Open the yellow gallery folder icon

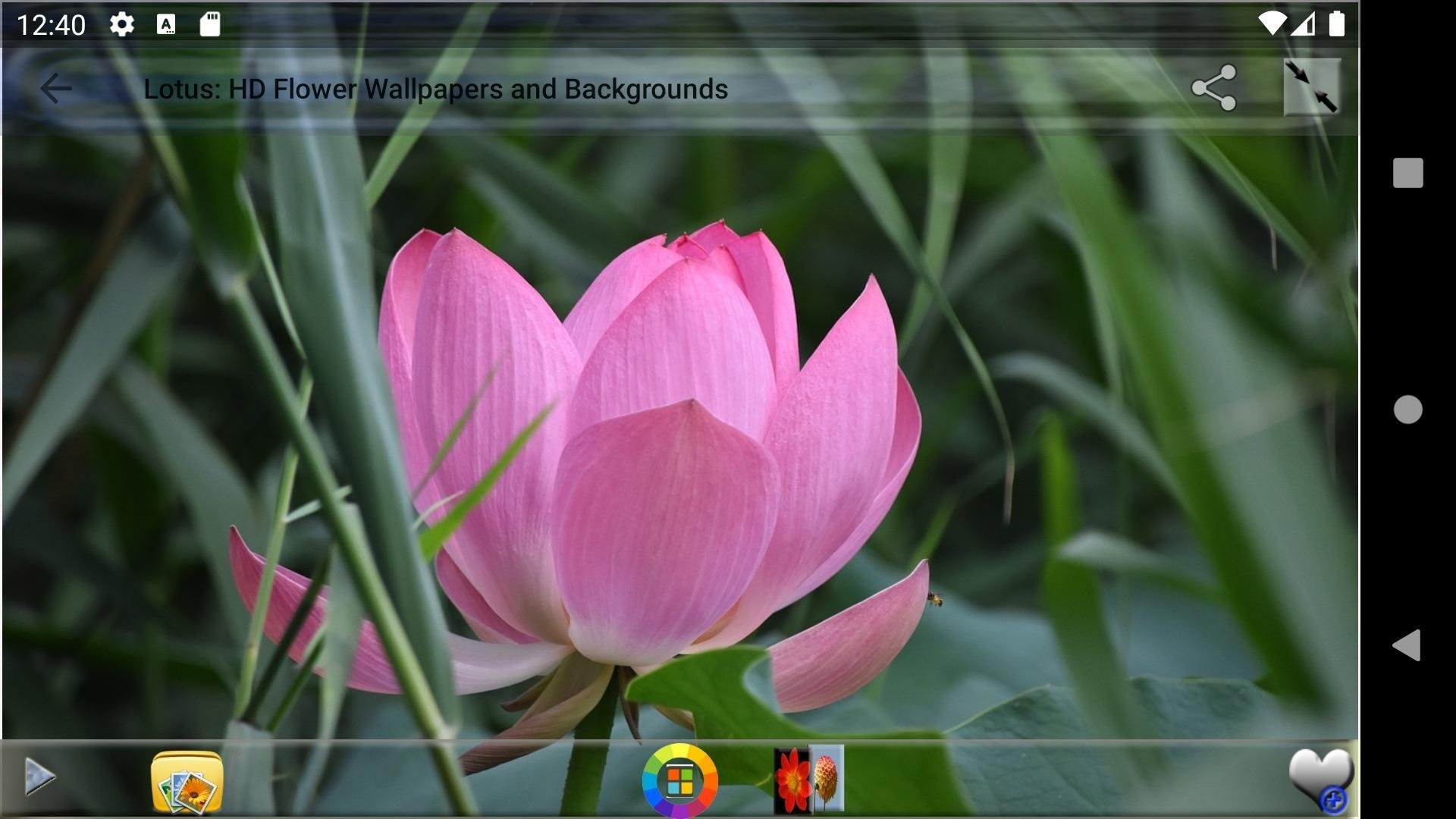click(x=187, y=781)
